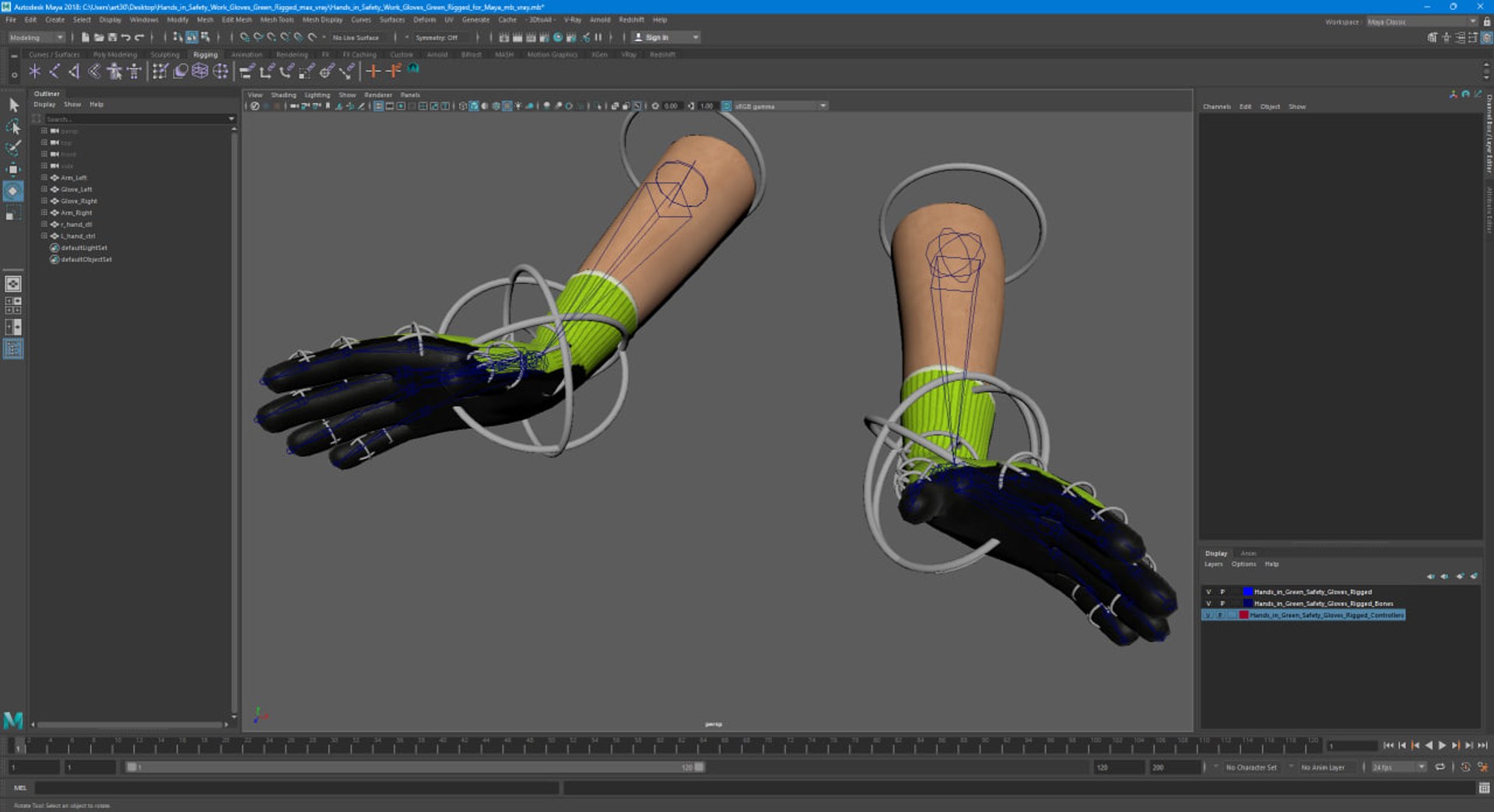Toggle P column of Rigged_Bones layer

tap(1222, 604)
